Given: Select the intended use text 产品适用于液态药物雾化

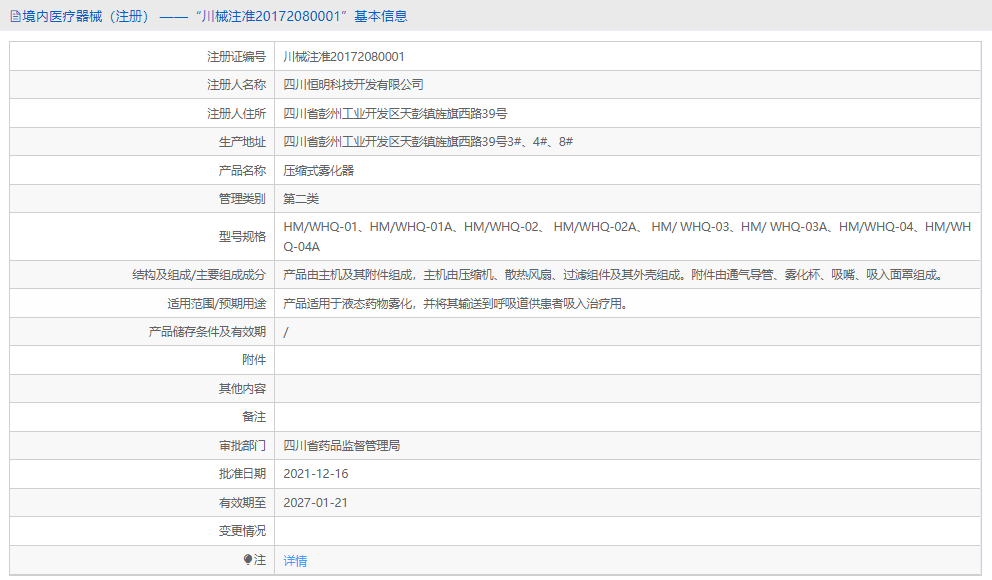Looking at the screenshot, I should (x=456, y=304).
